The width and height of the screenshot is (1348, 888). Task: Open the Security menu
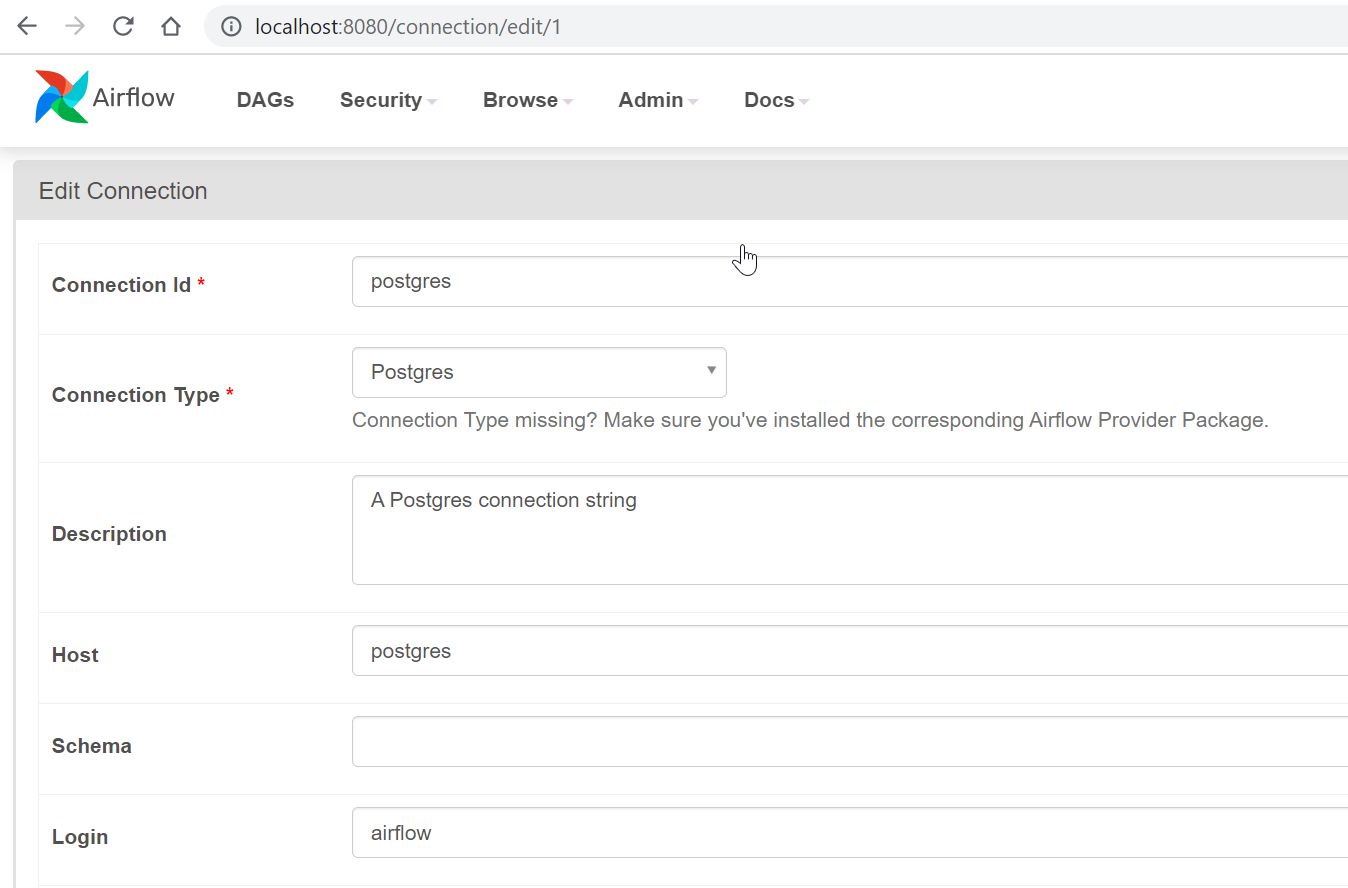[388, 100]
